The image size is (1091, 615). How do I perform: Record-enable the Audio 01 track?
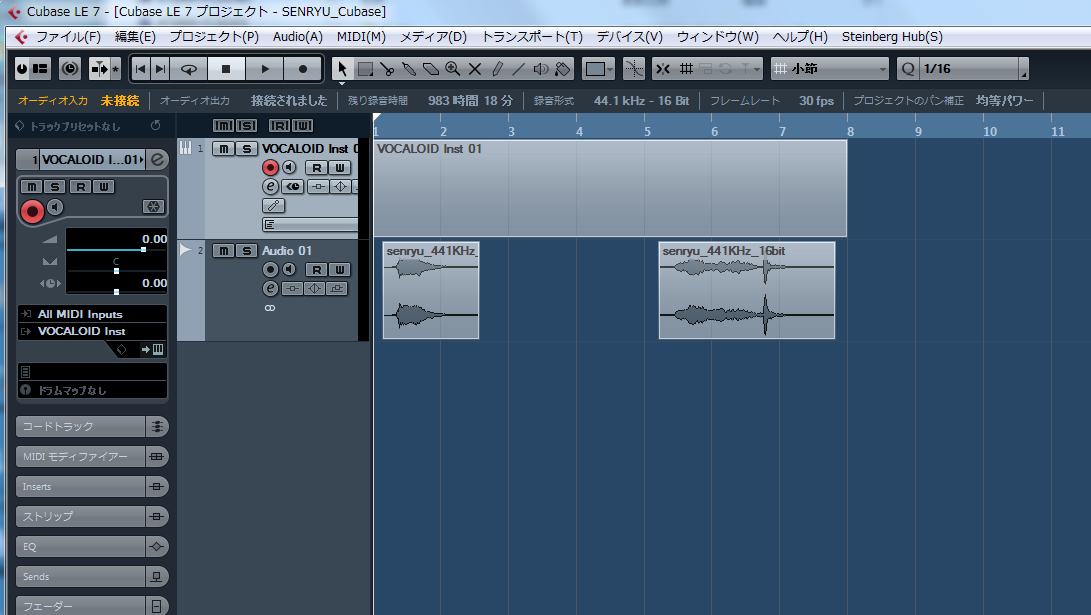point(270,270)
